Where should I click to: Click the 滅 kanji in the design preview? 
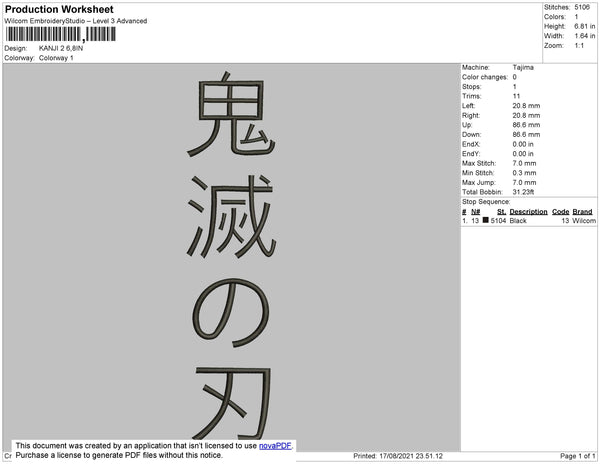coord(231,216)
